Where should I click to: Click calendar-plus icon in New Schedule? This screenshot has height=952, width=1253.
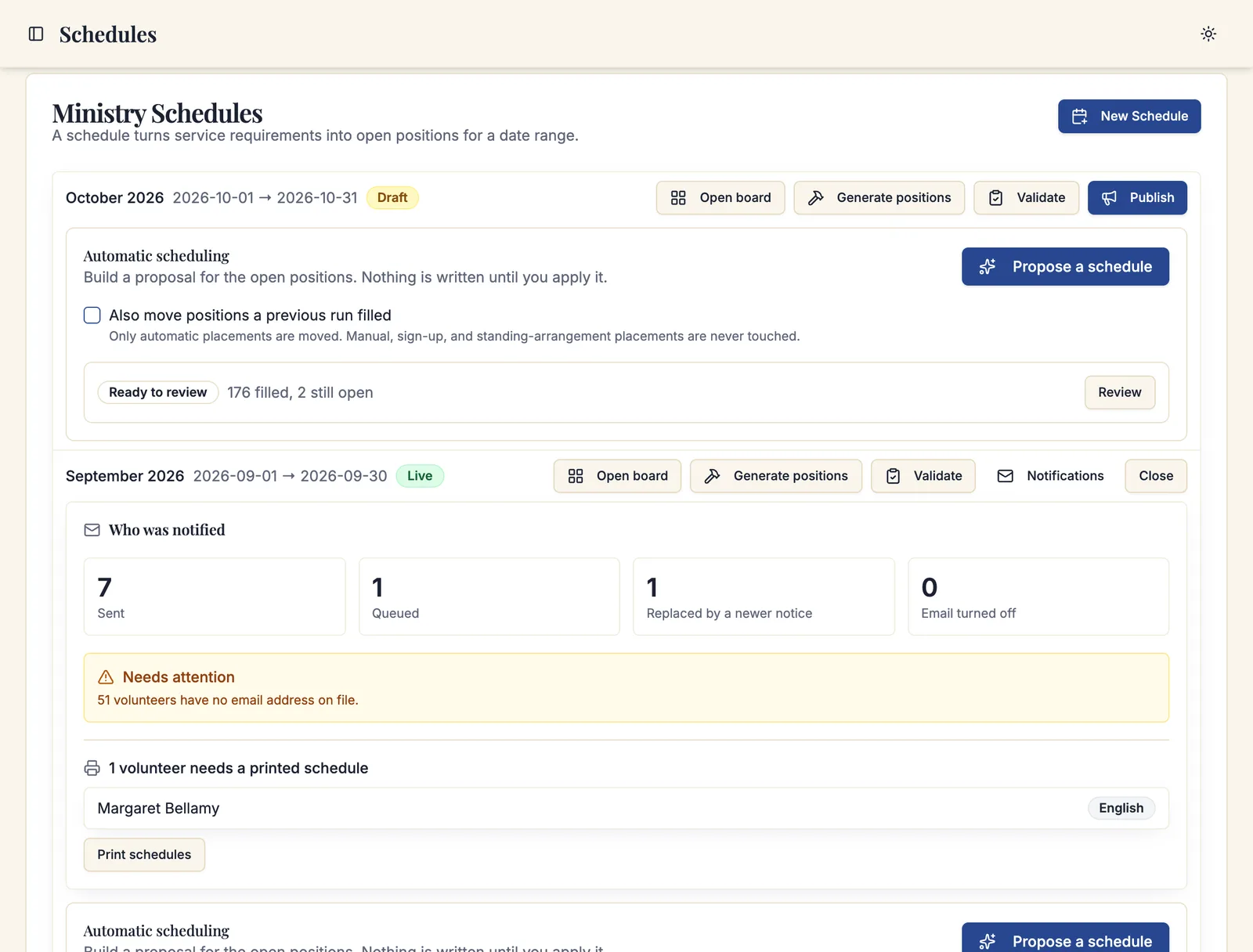(1079, 116)
